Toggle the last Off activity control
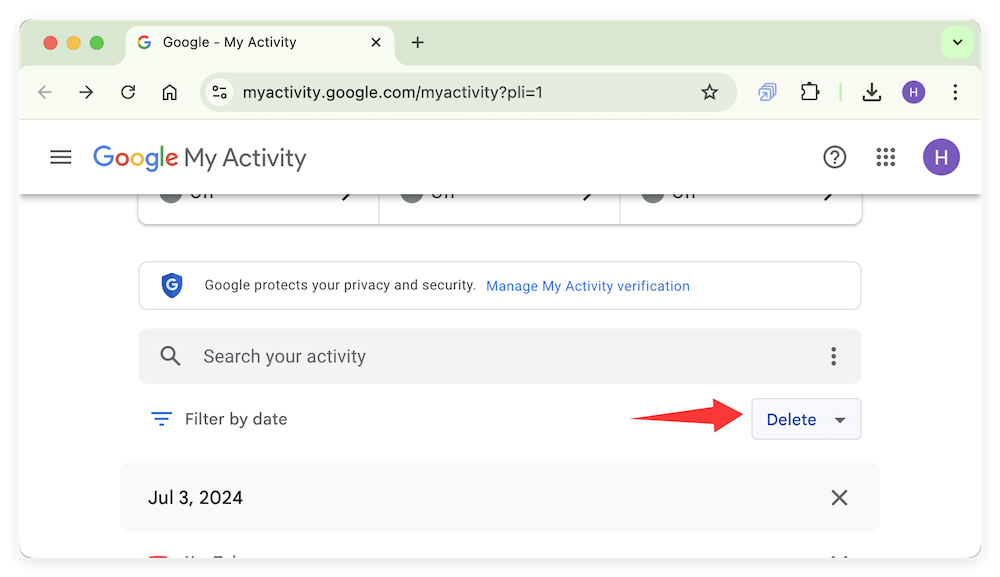This screenshot has width=1000, height=577. (652, 192)
